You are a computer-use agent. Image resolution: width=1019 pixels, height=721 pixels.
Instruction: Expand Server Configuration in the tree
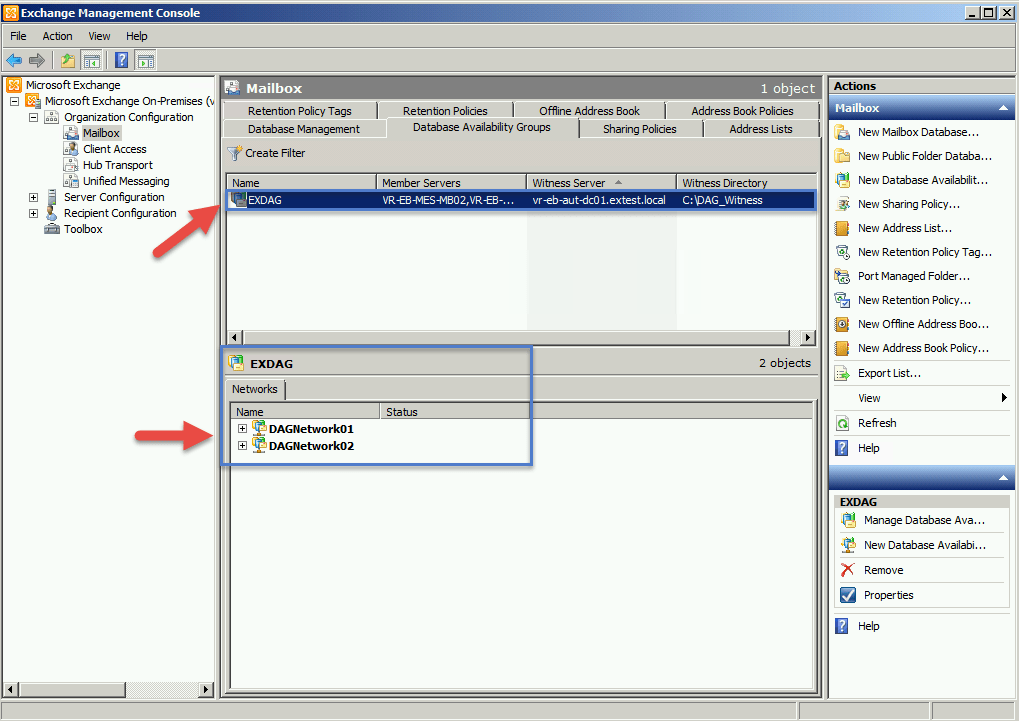[33, 197]
